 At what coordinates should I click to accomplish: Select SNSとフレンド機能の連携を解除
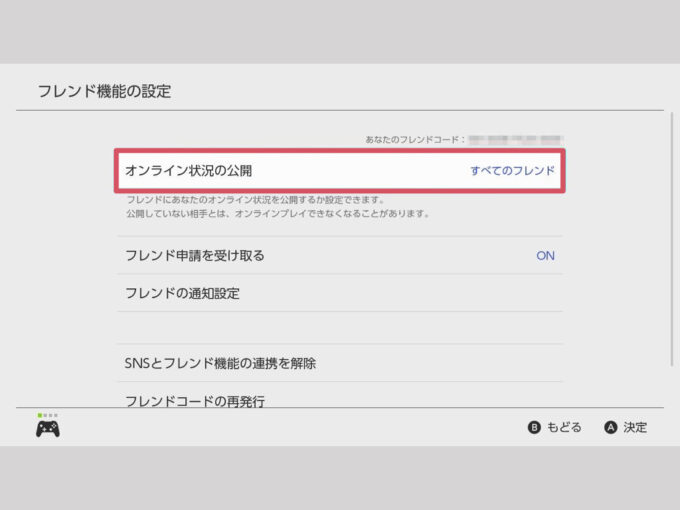pos(340,363)
